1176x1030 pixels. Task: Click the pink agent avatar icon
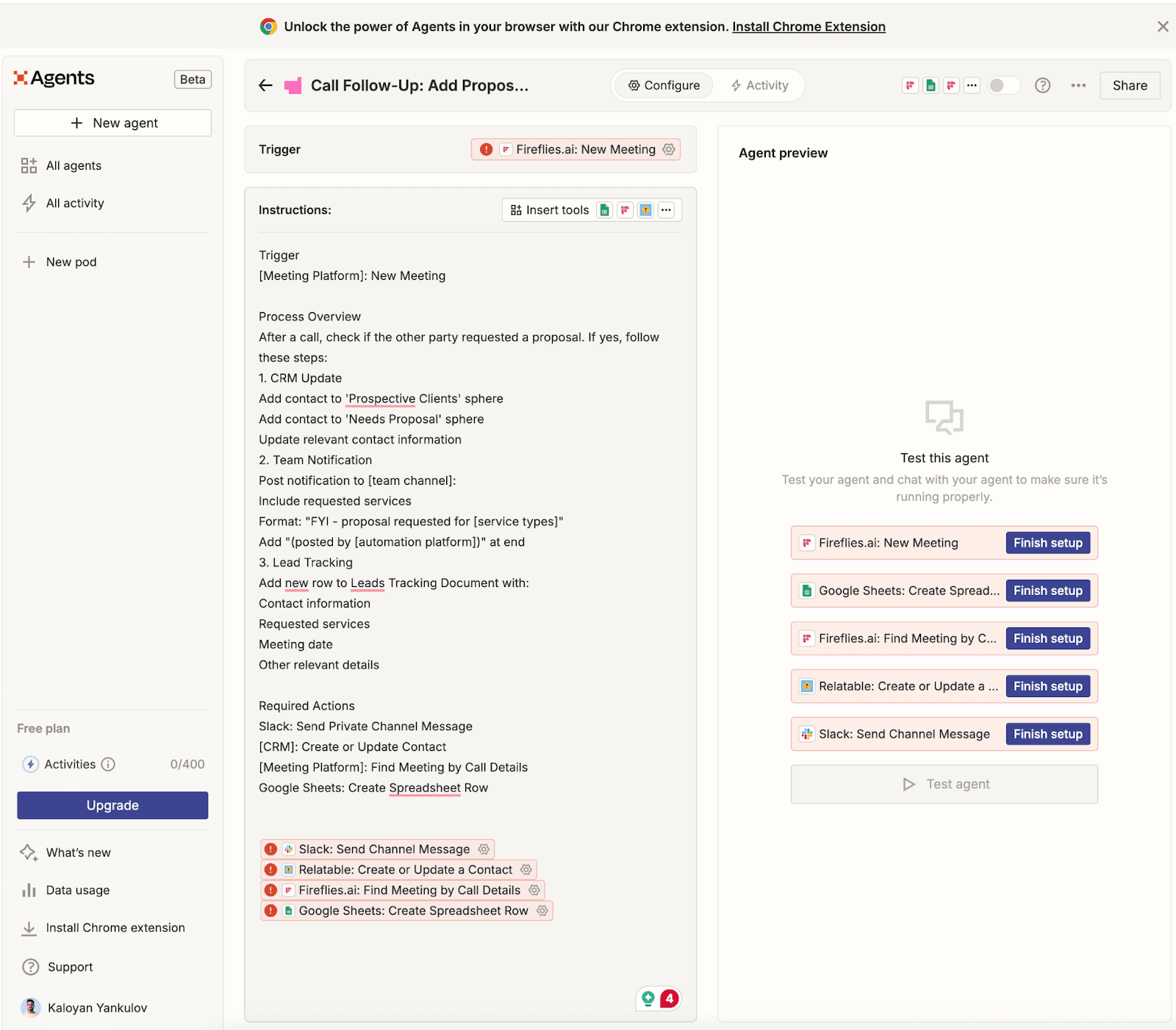click(x=293, y=86)
